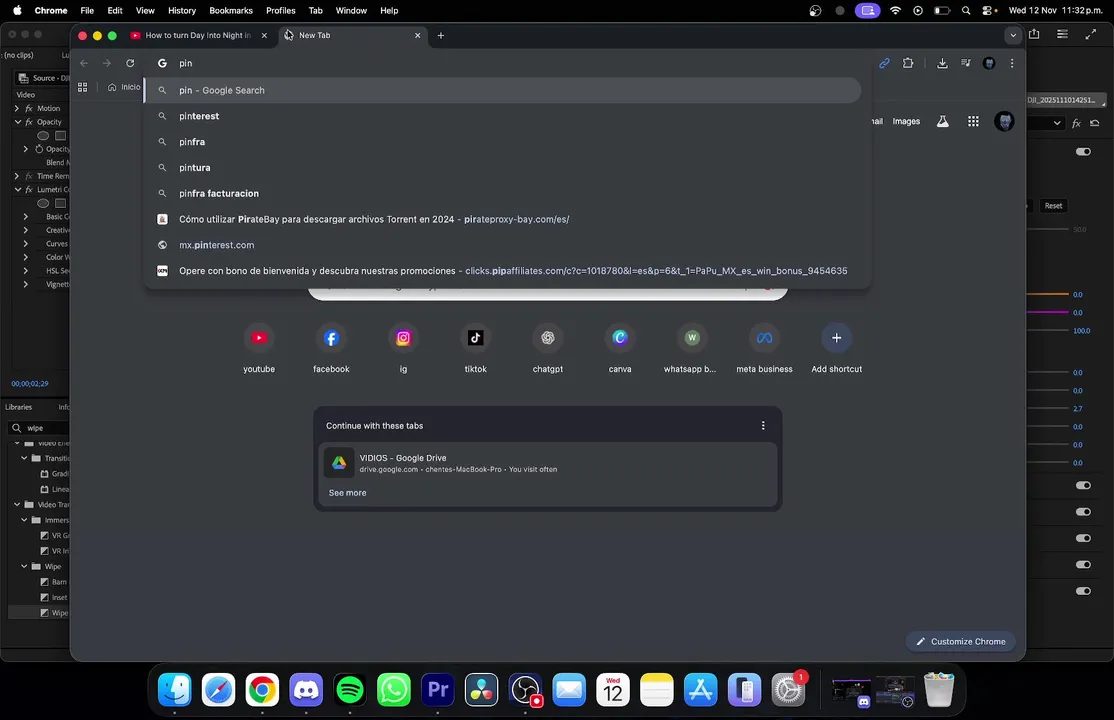Click the Add shortcut plus button
Image resolution: width=1114 pixels, height=720 pixels.
(x=836, y=338)
